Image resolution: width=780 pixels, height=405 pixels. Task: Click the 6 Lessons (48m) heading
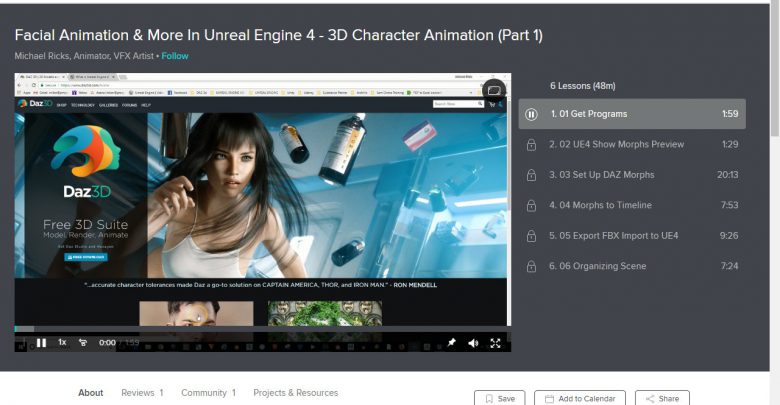click(583, 86)
